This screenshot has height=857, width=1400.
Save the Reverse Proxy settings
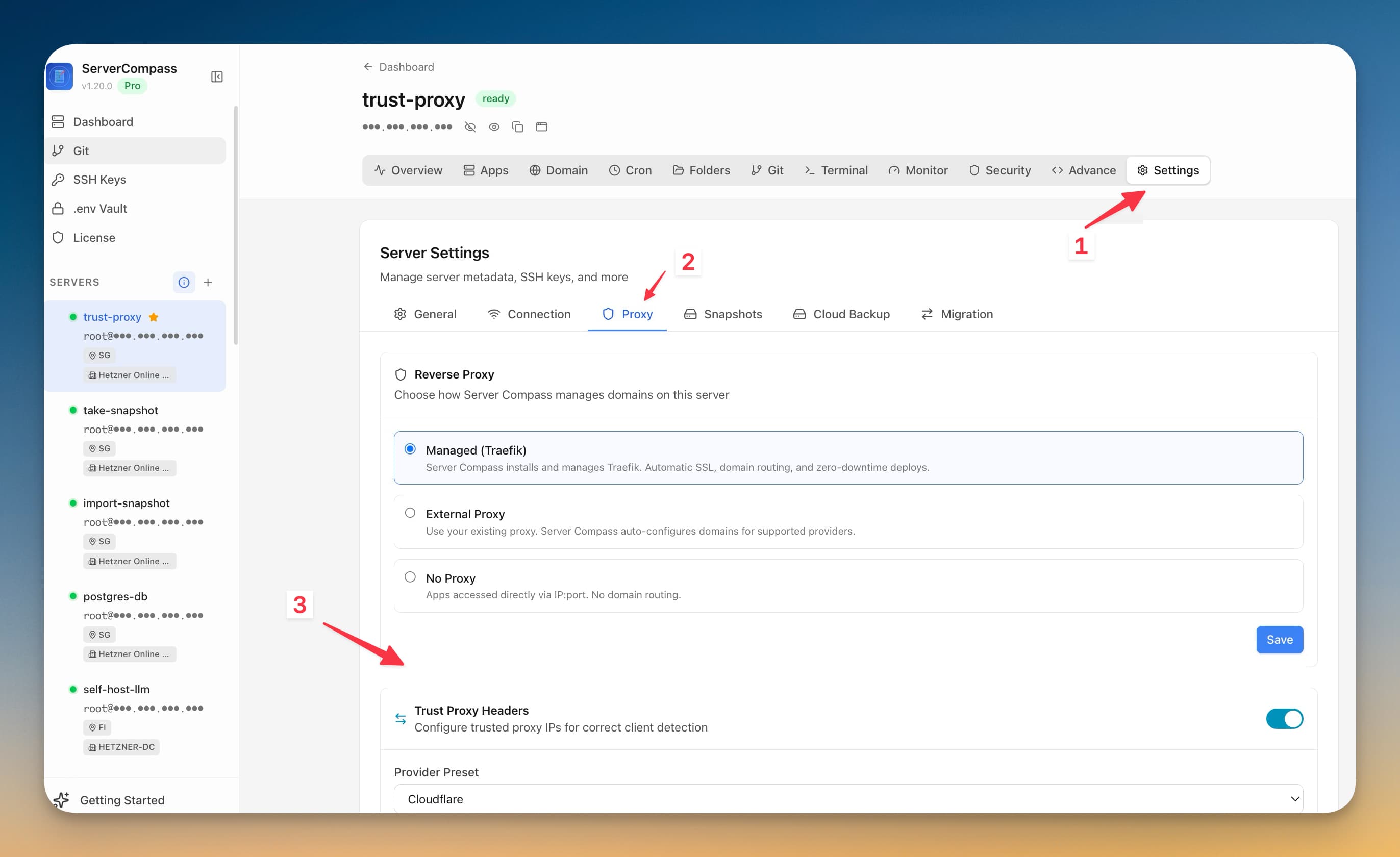pos(1280,640)
